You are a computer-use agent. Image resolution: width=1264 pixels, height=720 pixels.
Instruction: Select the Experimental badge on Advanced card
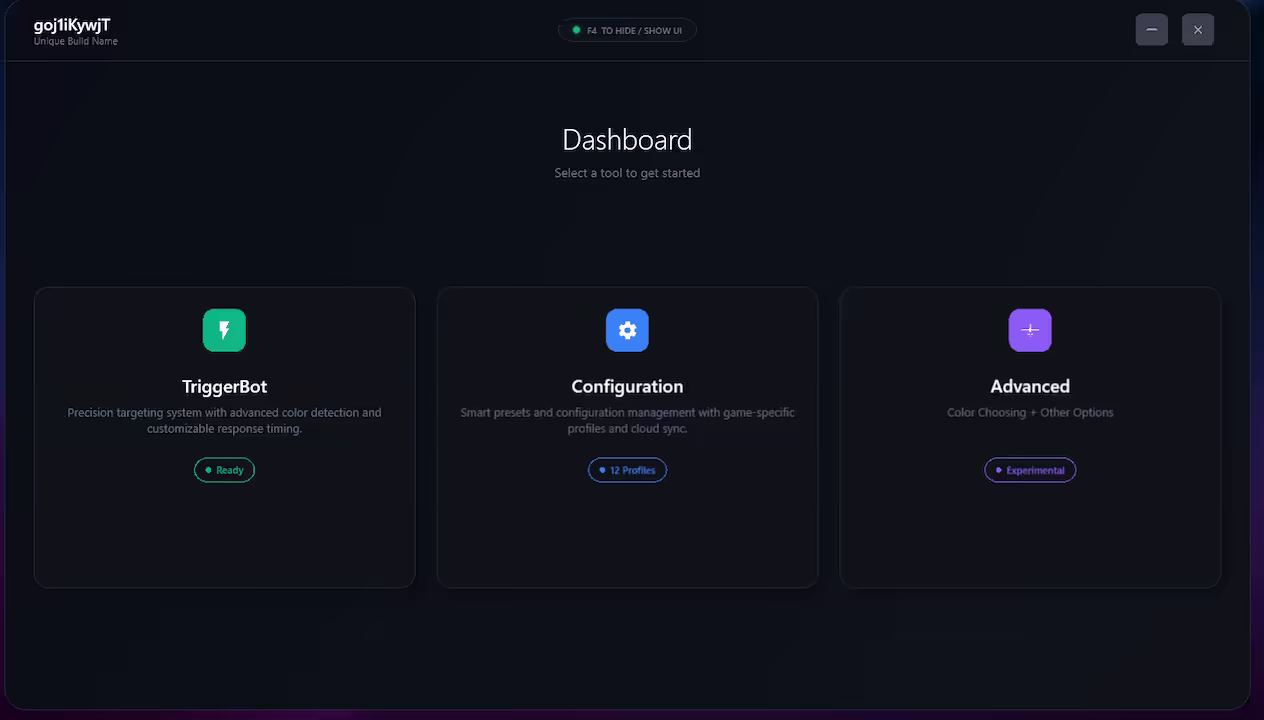coord(1030,470)
